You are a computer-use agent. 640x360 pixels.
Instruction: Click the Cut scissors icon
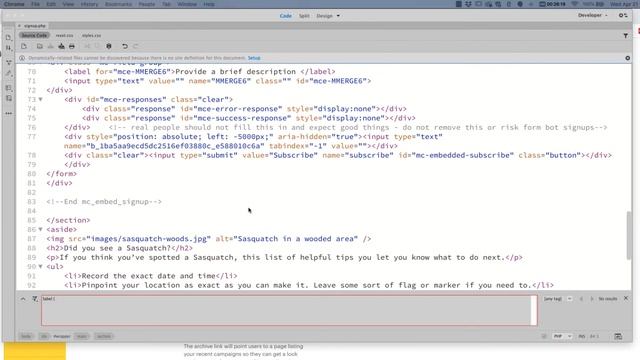coord(87,47)
